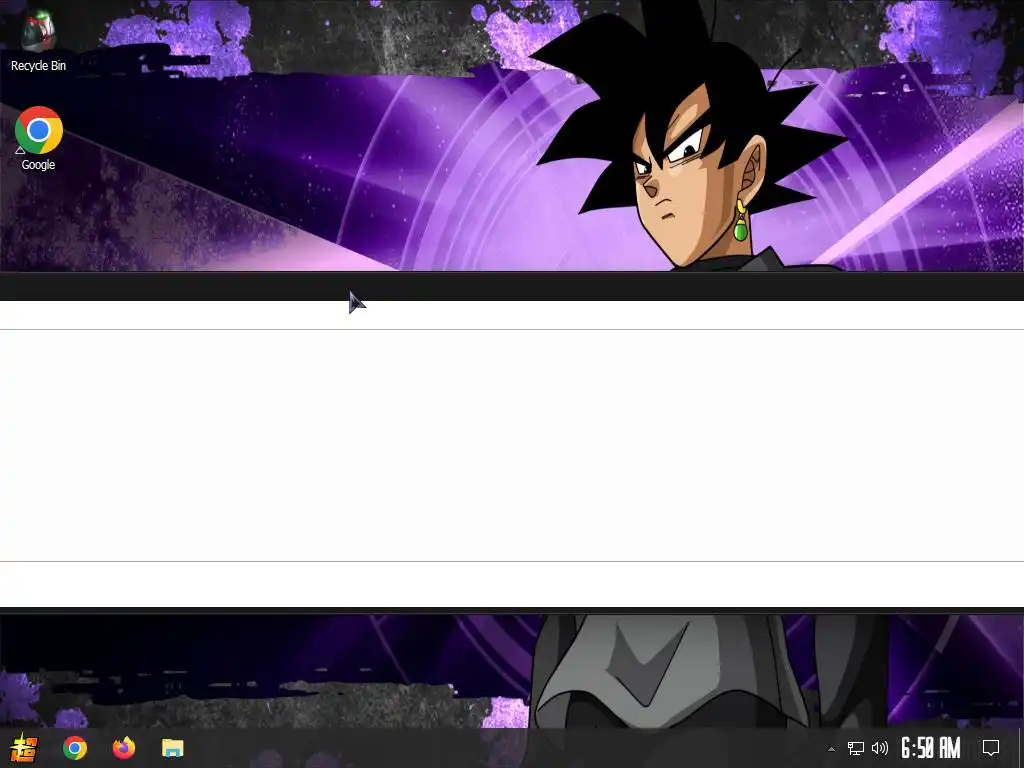Open the volume speaker tray icon
The width and height of the screenshot is (1024, 768).
[880, 748]
